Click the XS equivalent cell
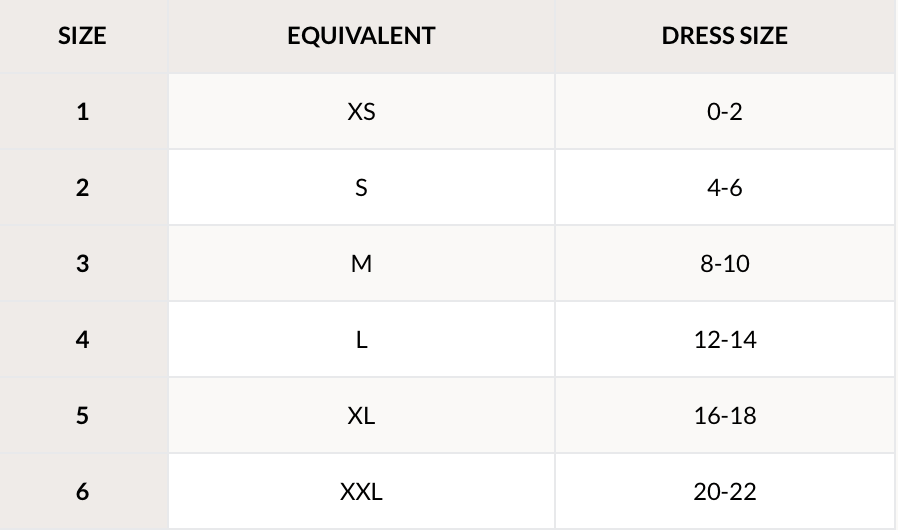This screenshot has height=530, width=898. [361, 112]
